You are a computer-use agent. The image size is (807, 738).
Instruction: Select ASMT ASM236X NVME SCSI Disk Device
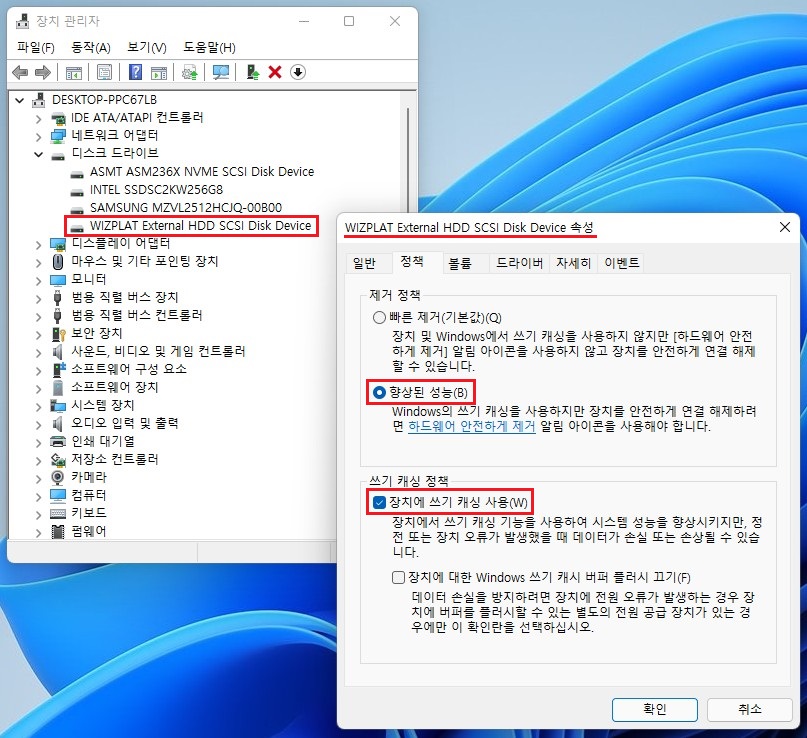(202, 172)
